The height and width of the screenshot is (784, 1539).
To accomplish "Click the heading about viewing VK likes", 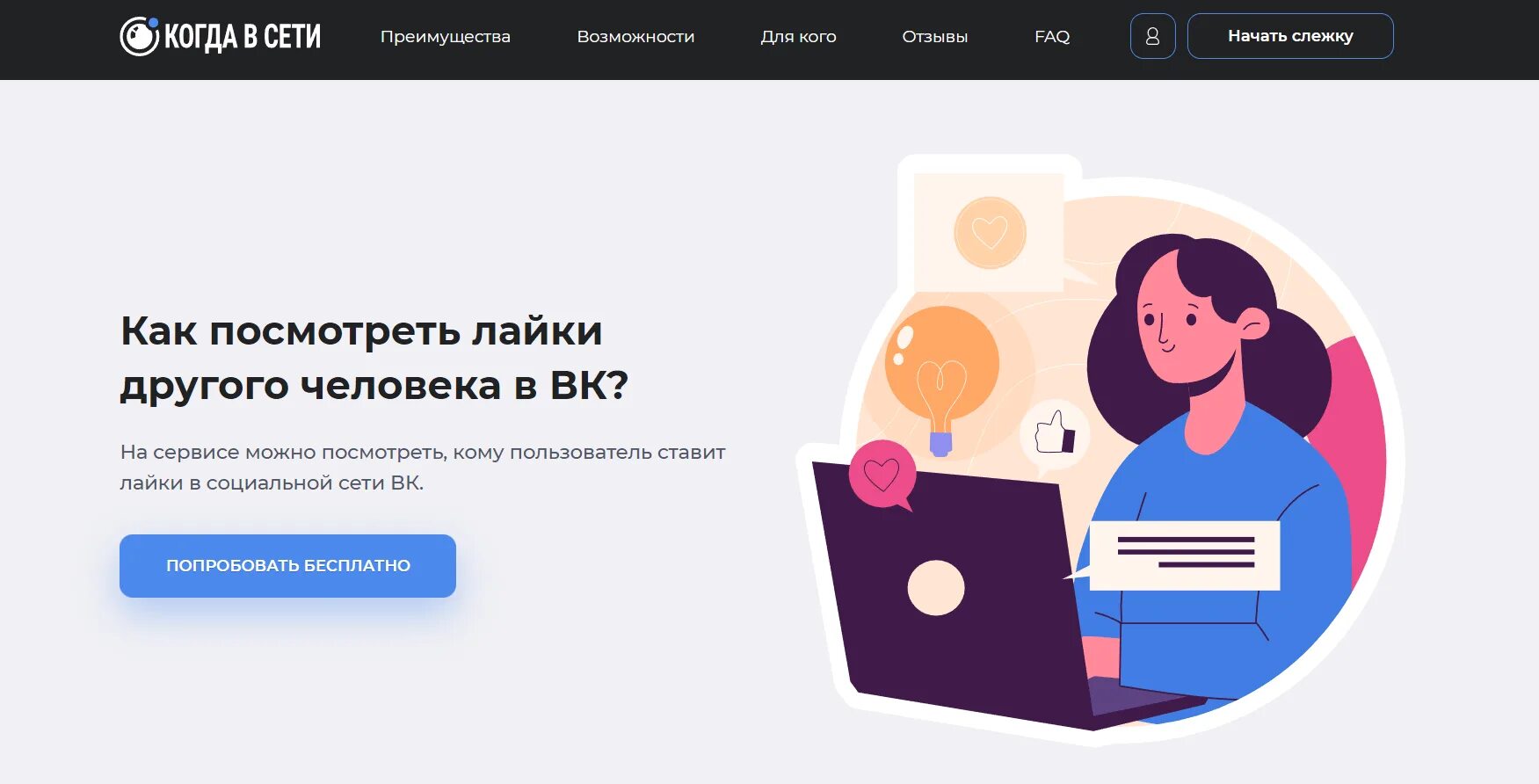I will [374, 358].
